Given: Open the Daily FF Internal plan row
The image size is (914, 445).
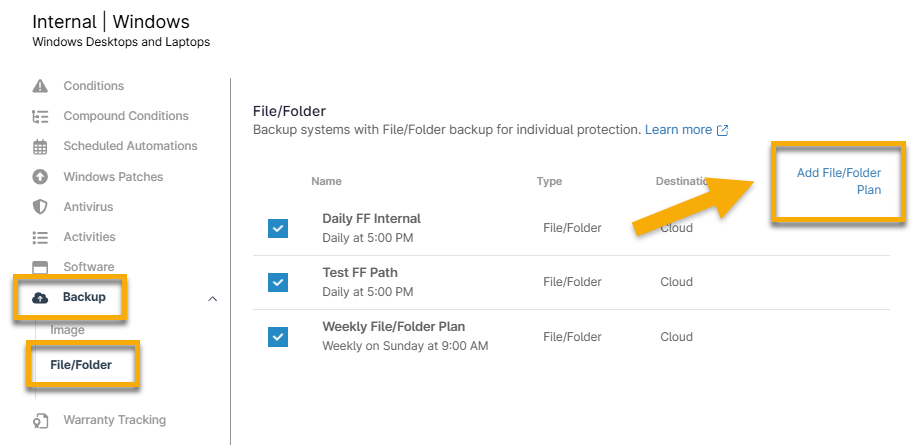Looking at the screenshot, I should click(x=371, y=219).
